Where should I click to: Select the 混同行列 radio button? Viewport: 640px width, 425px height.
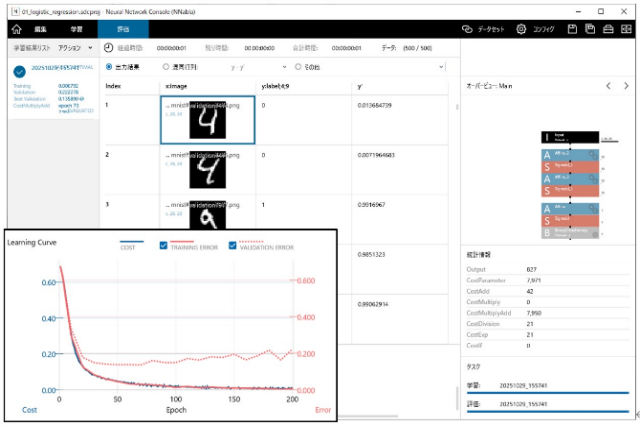pos(166,67)
